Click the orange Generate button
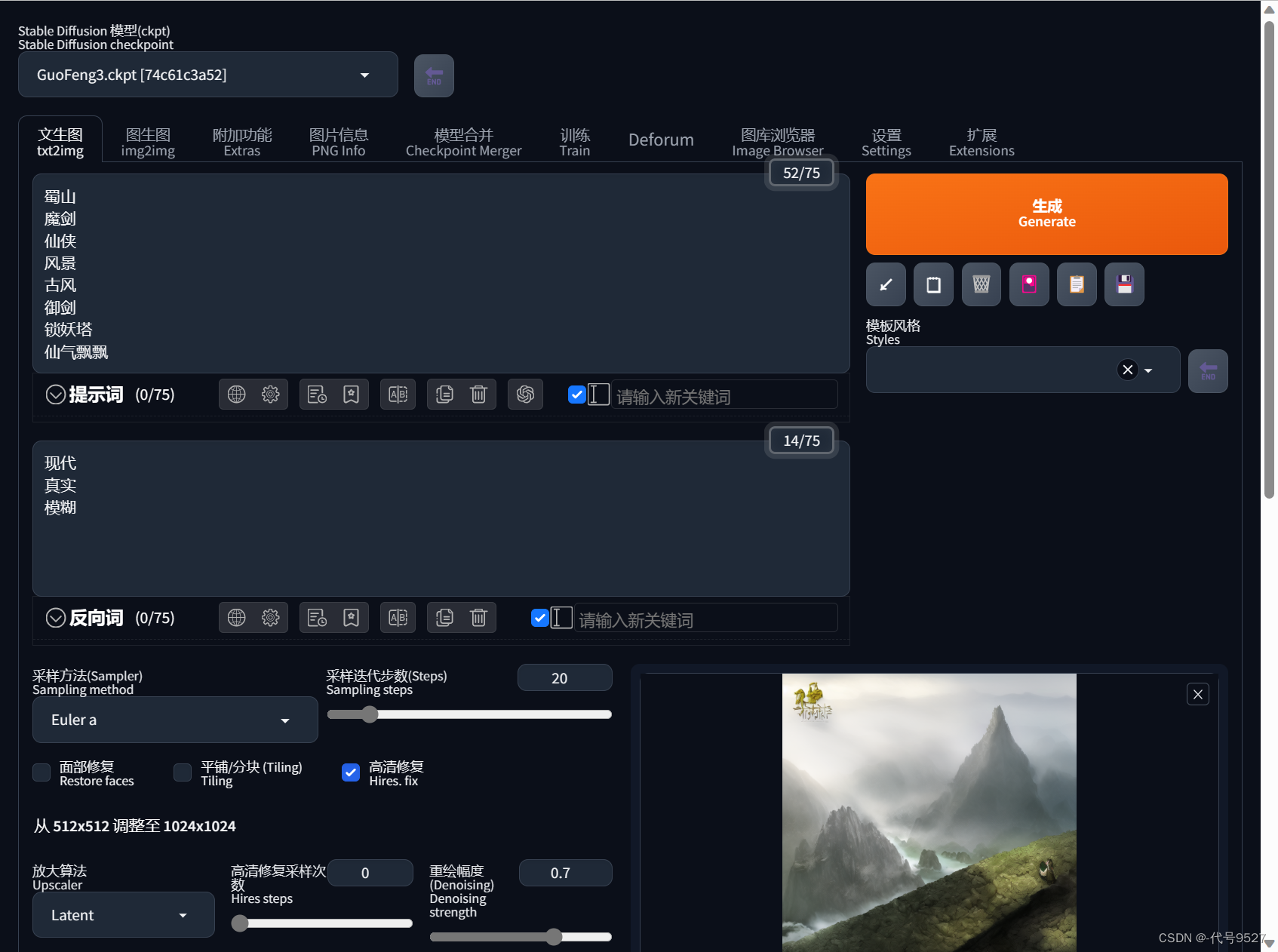The image size is (1278, 952). click(x=1046, y=214)
